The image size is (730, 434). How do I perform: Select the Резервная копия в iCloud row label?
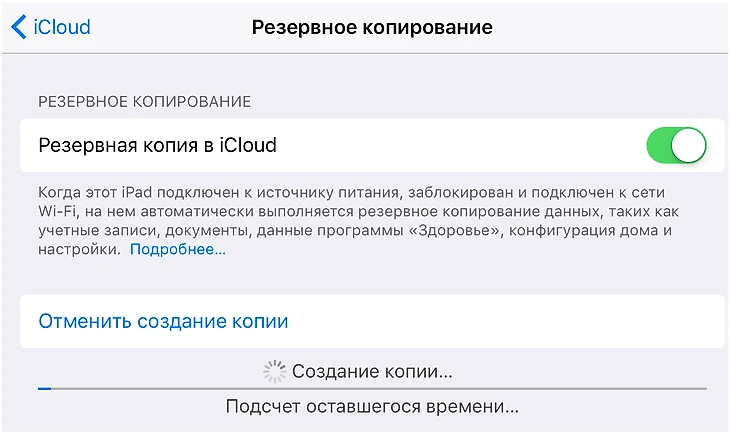point(157,145)
